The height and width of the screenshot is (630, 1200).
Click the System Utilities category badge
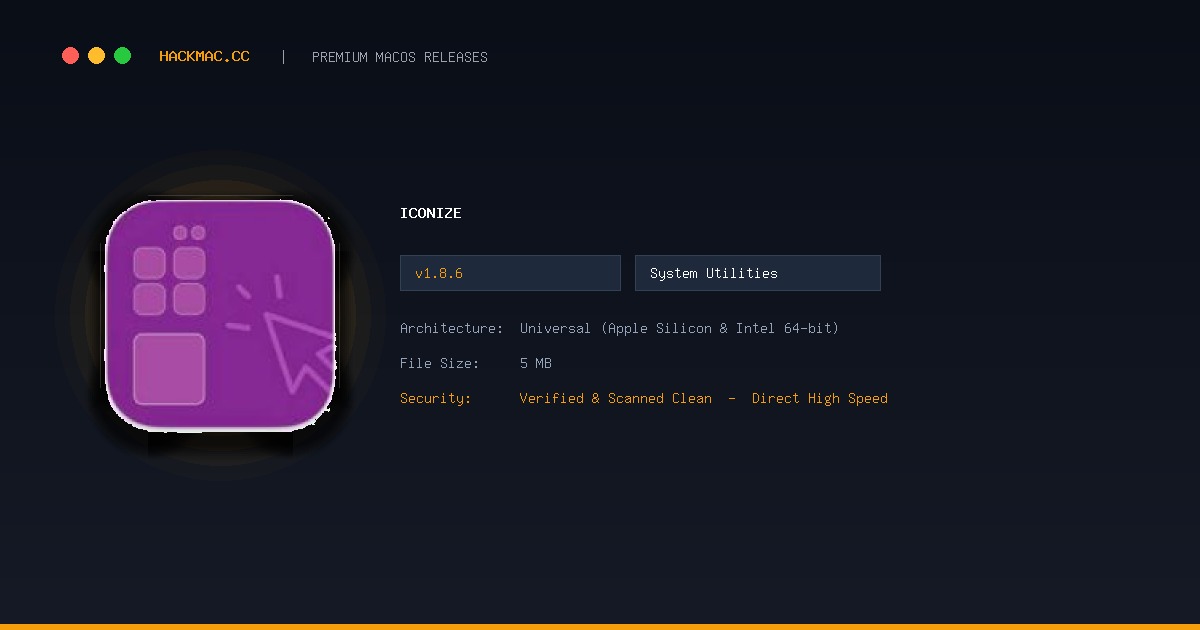pos(758,273)
